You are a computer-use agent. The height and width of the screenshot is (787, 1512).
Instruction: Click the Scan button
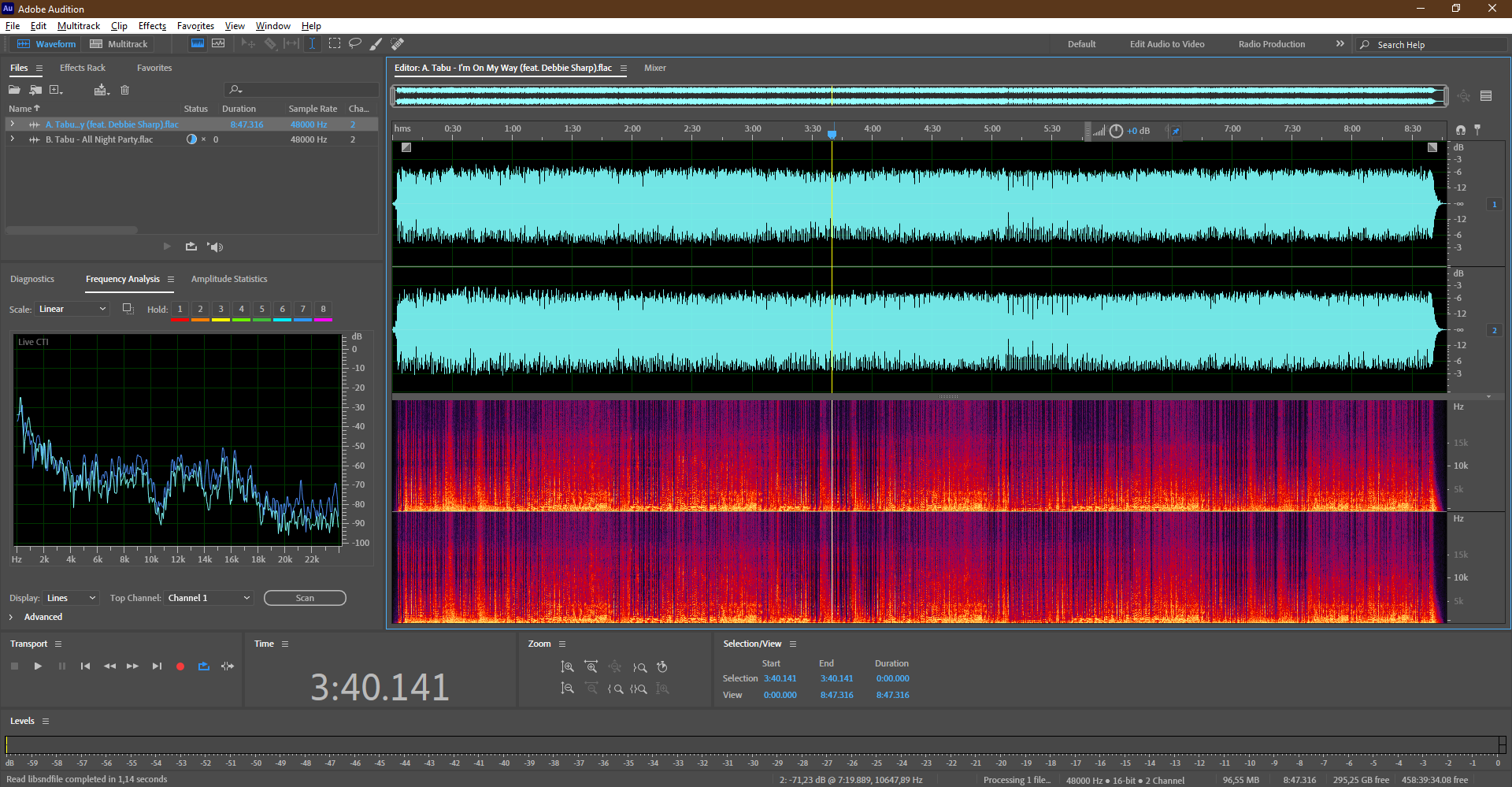[x=305, y=598]
